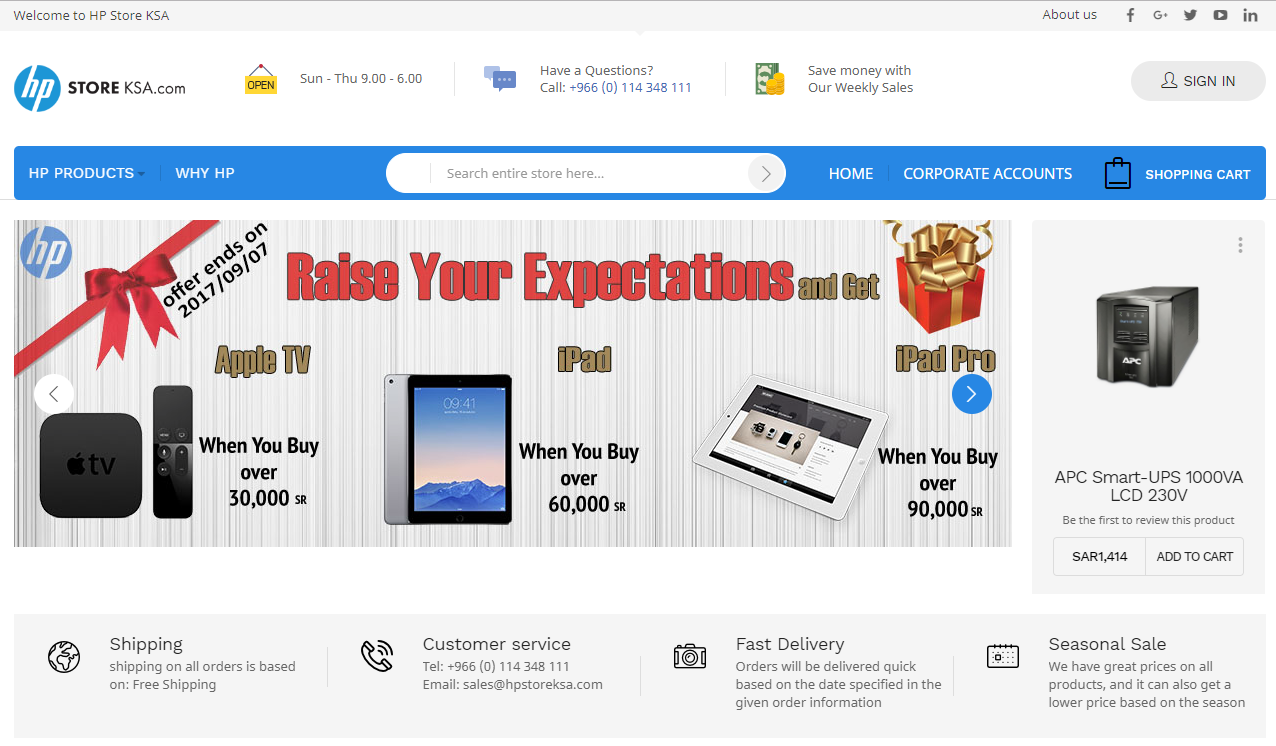Open the three-dot menu on product card
The height and width of the screenshot is (746, 1276).
pyautogui.click(x=1240, y=245)
